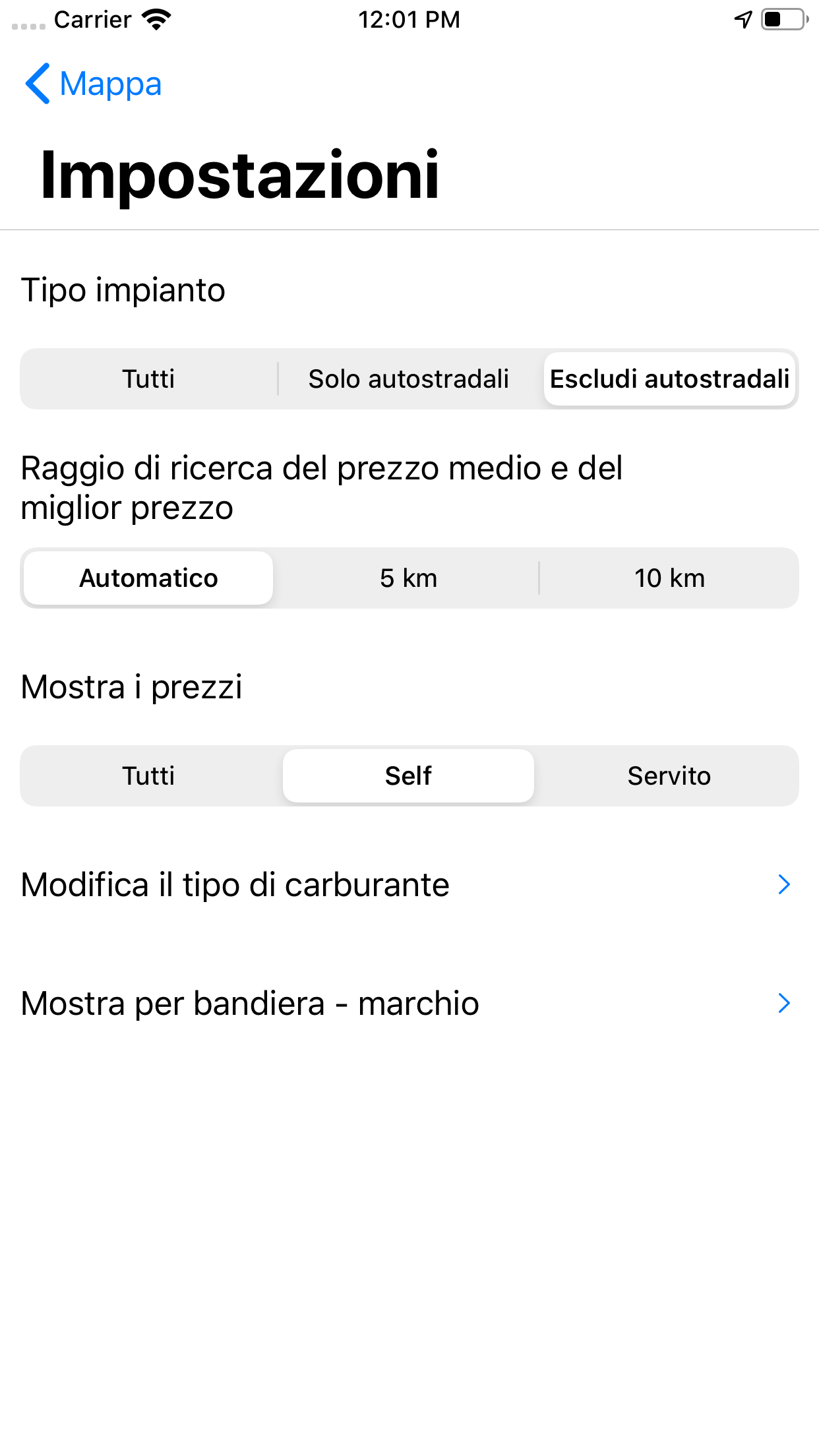Set search radius to Automatico

[148, 578]
